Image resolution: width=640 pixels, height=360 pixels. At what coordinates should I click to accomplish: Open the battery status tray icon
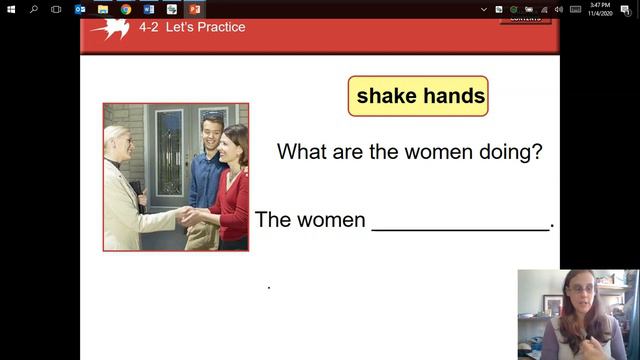(x=529, y=9)
